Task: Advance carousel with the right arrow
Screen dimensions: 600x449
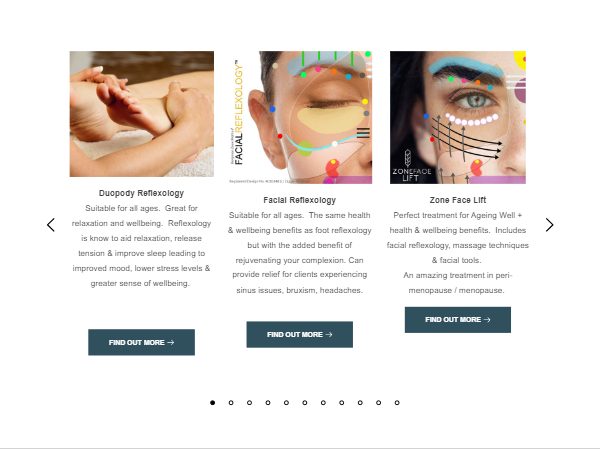Action: (549, 225)
